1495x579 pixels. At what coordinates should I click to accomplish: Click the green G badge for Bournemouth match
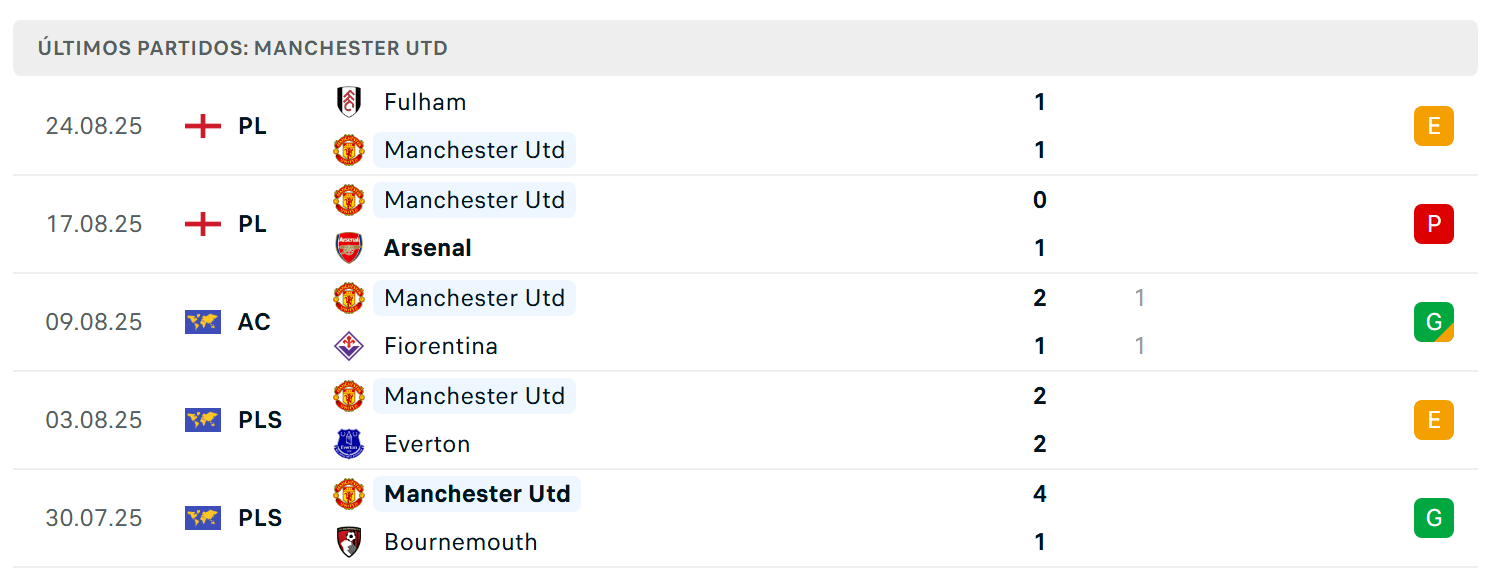click(1433, 518)
